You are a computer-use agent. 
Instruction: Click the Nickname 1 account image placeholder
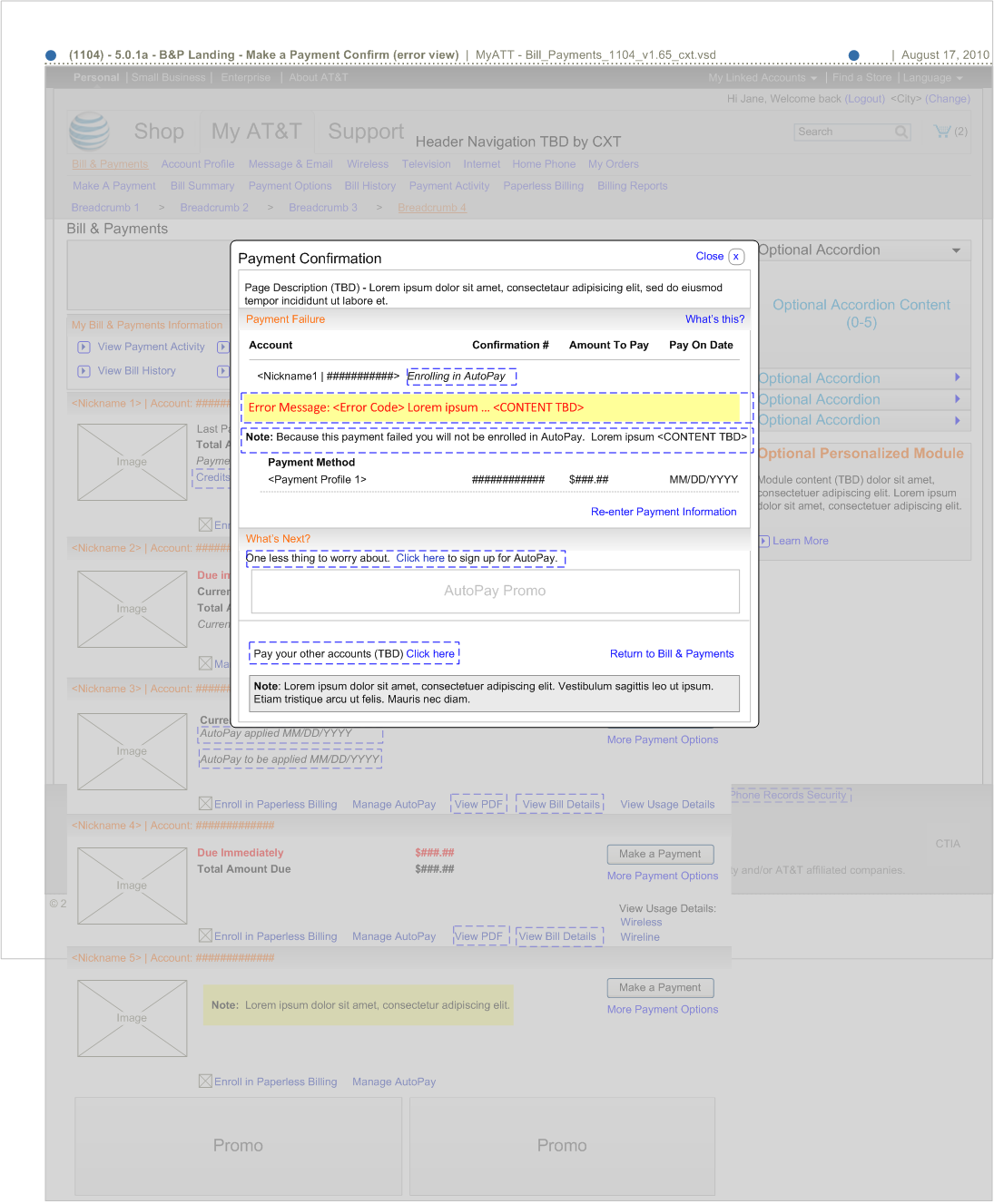(x=133, y=462)
